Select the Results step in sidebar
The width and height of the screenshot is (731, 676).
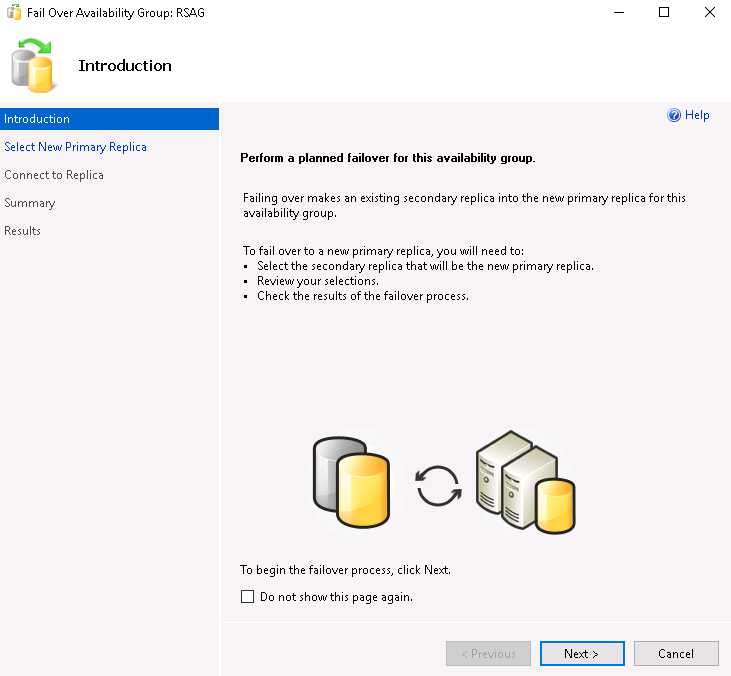(22, 231)
